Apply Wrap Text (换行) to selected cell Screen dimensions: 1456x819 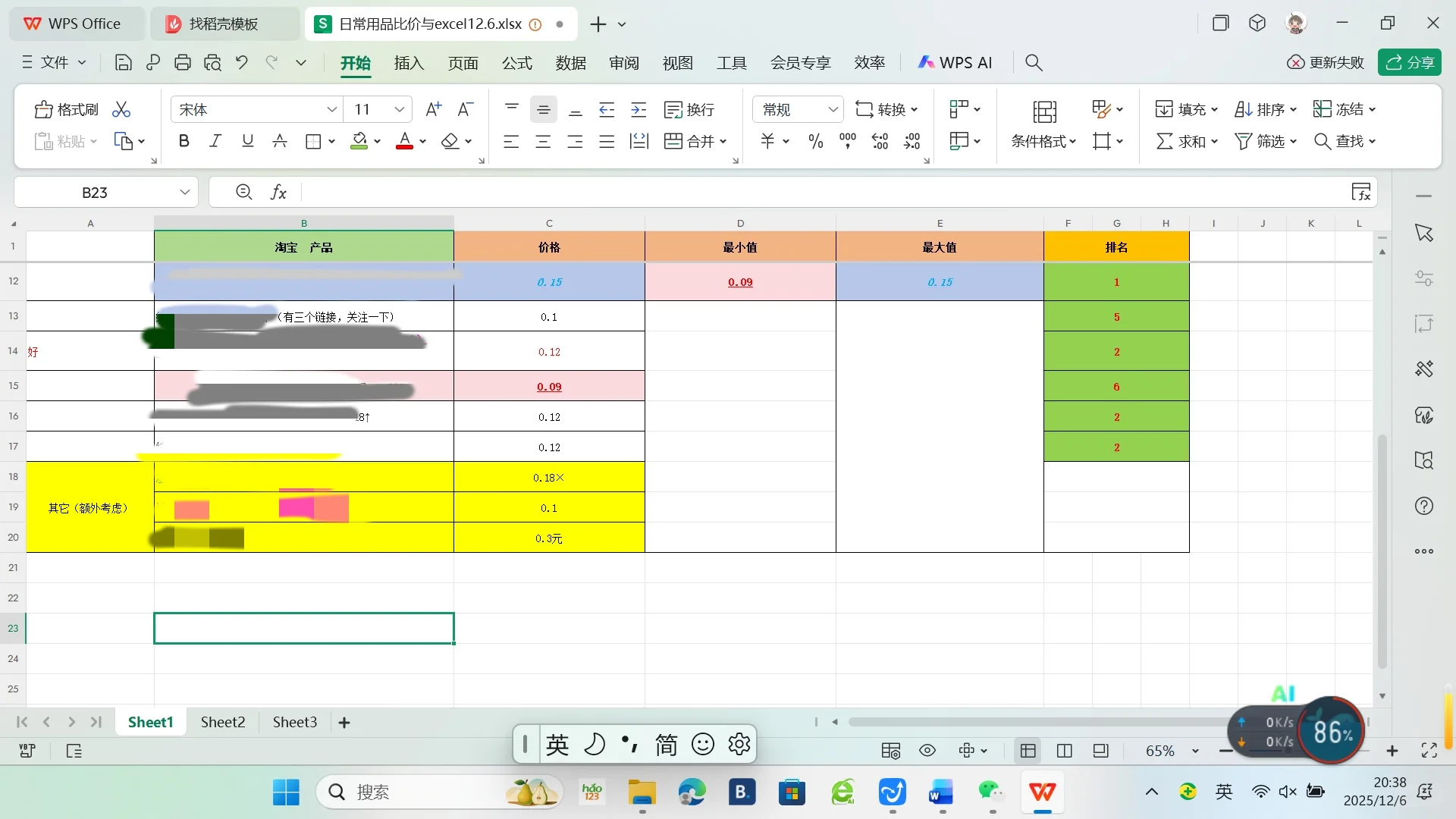pos(689,109)
